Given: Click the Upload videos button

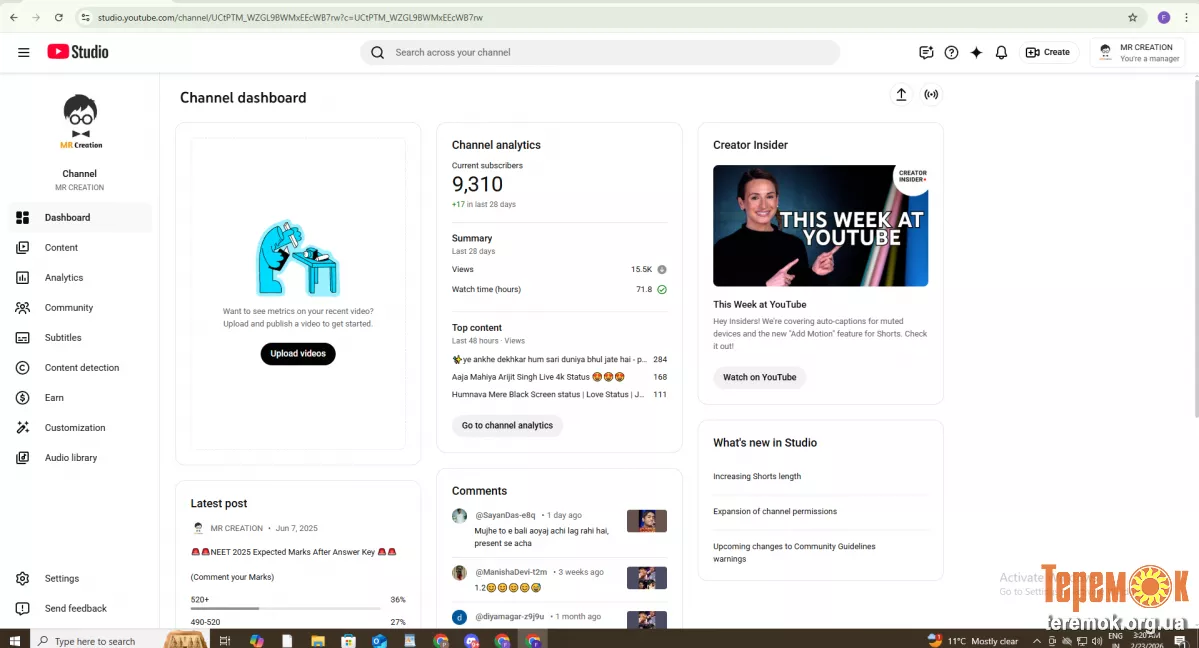Looking at the screenshot, I should 298,353.
